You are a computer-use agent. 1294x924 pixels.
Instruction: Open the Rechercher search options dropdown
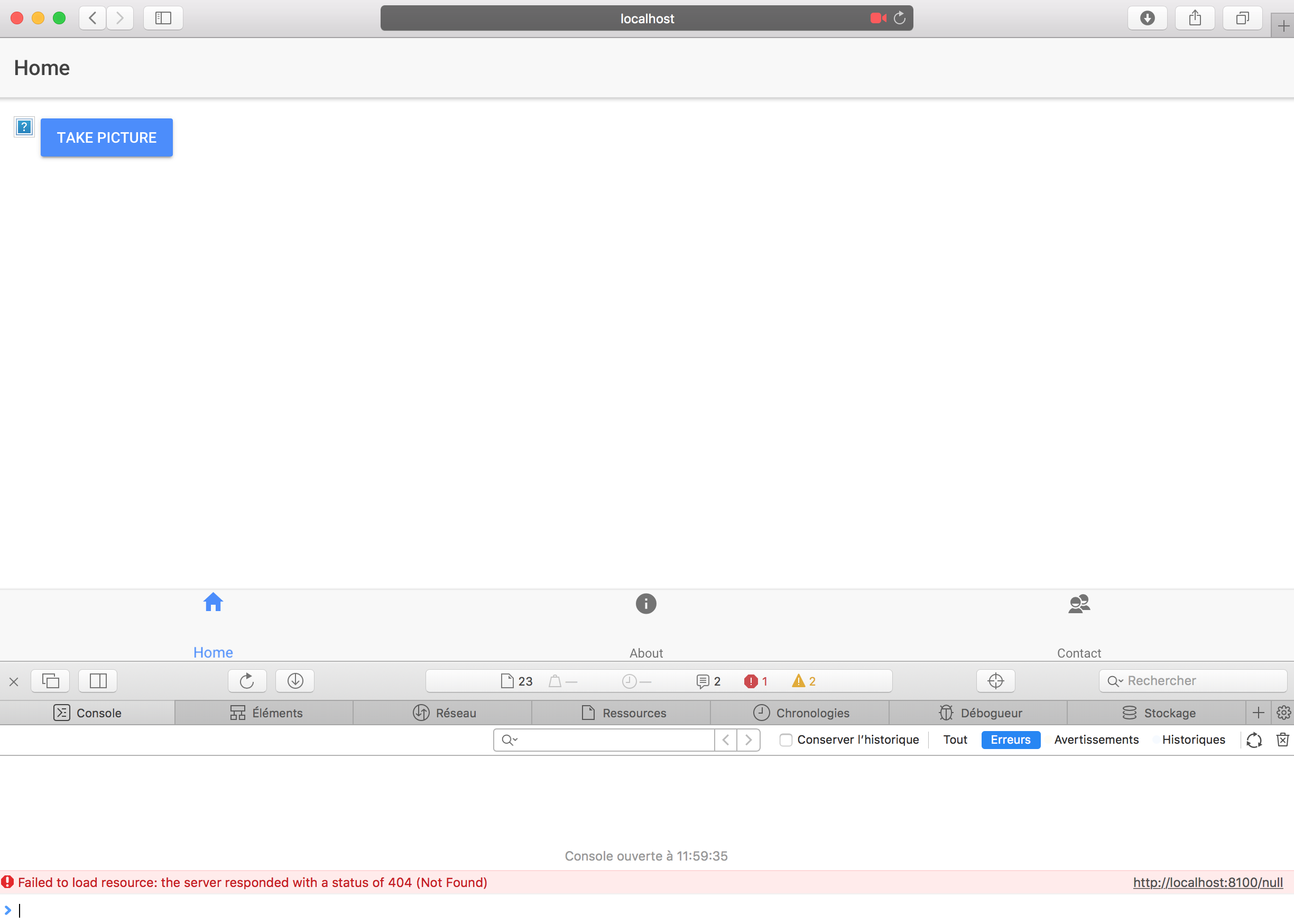(x=1115, y=681)
